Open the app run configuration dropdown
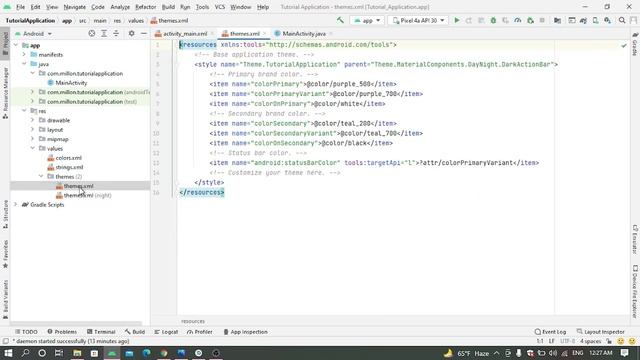 tap(367, 20)
